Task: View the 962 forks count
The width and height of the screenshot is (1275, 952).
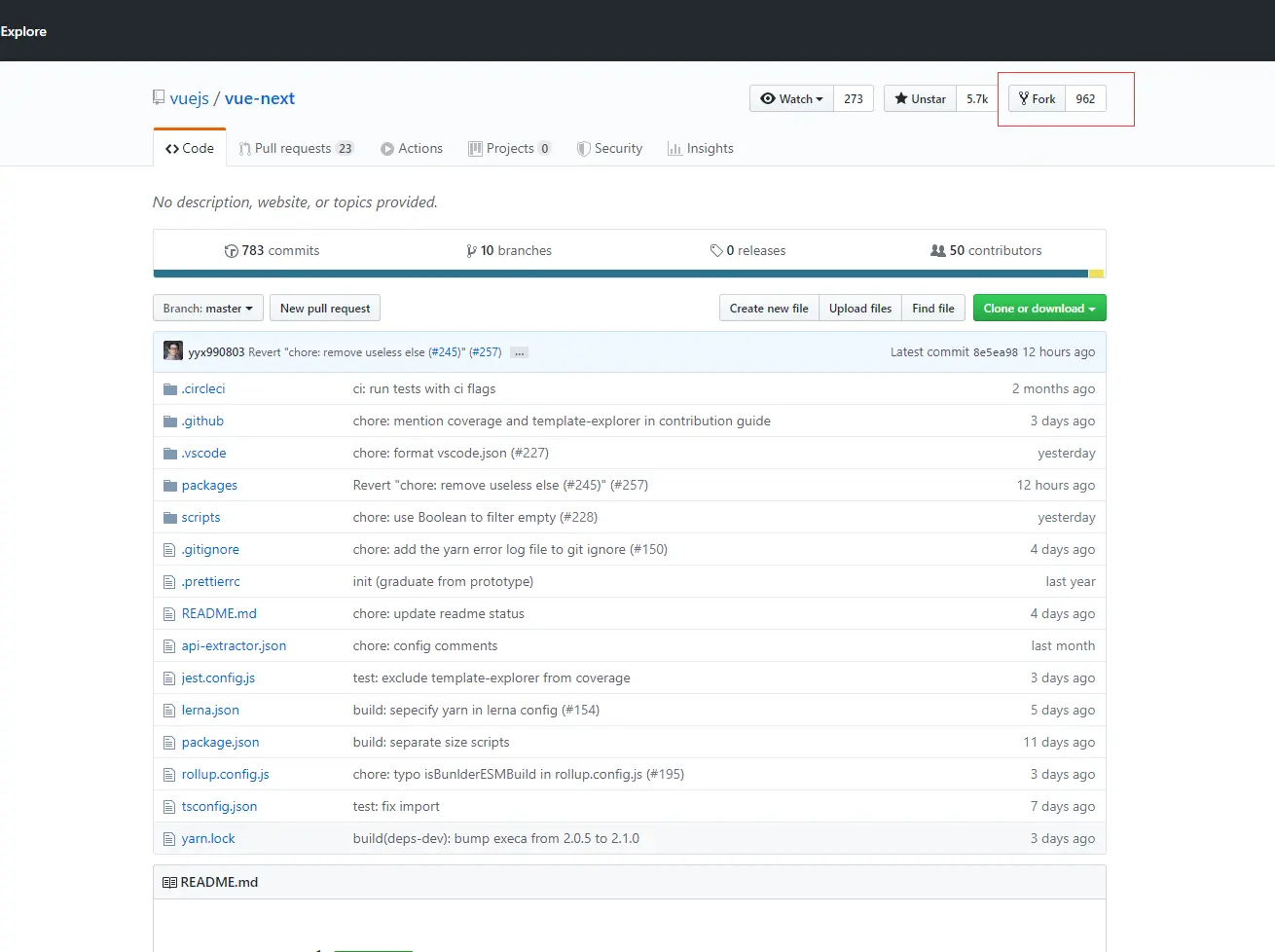Action: [1086, 98]
